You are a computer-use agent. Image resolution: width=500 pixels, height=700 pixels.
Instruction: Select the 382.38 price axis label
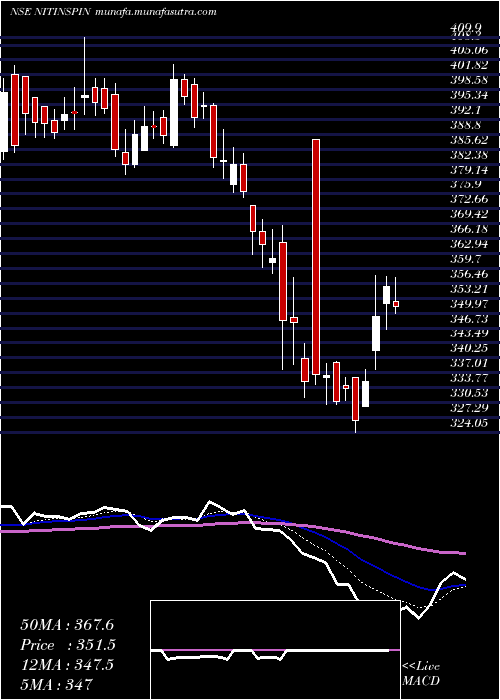[x=469, y=155]
